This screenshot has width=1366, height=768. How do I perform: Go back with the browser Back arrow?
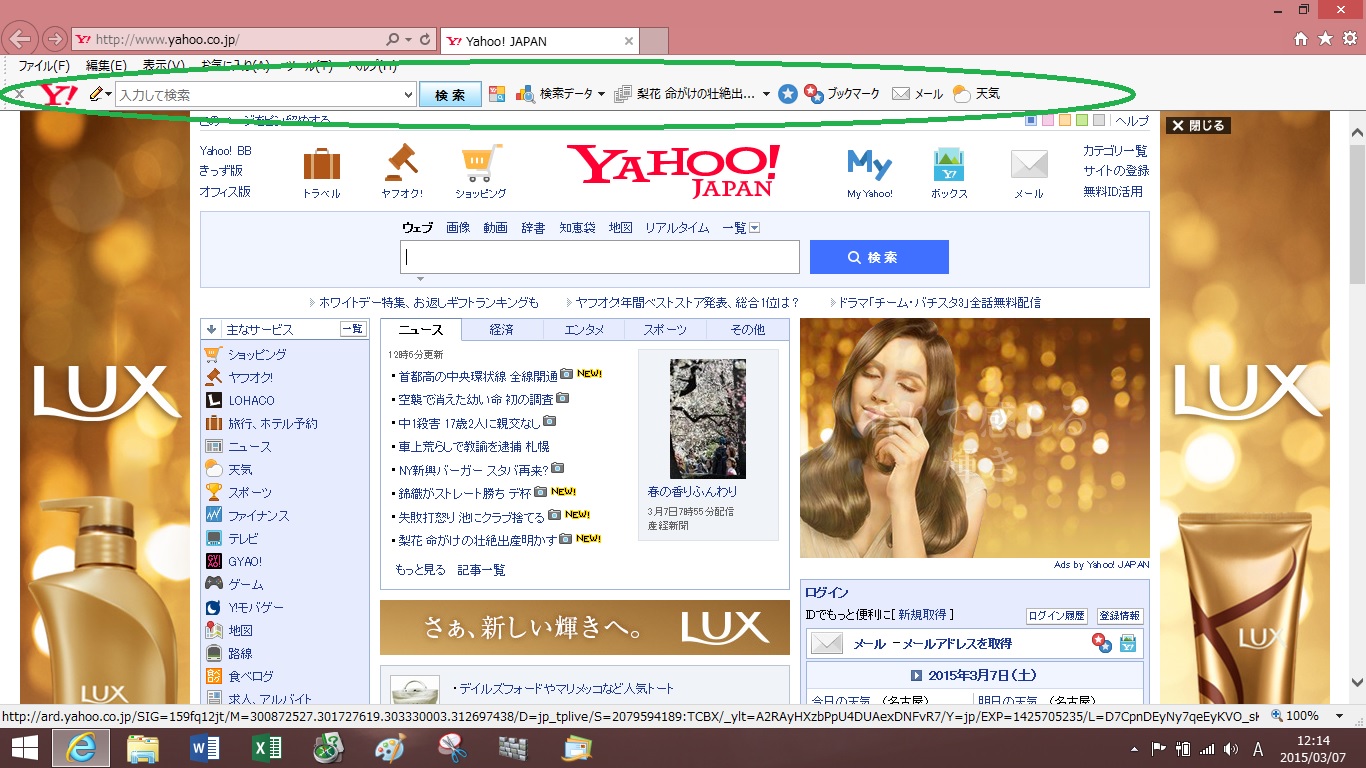point(20,40)
